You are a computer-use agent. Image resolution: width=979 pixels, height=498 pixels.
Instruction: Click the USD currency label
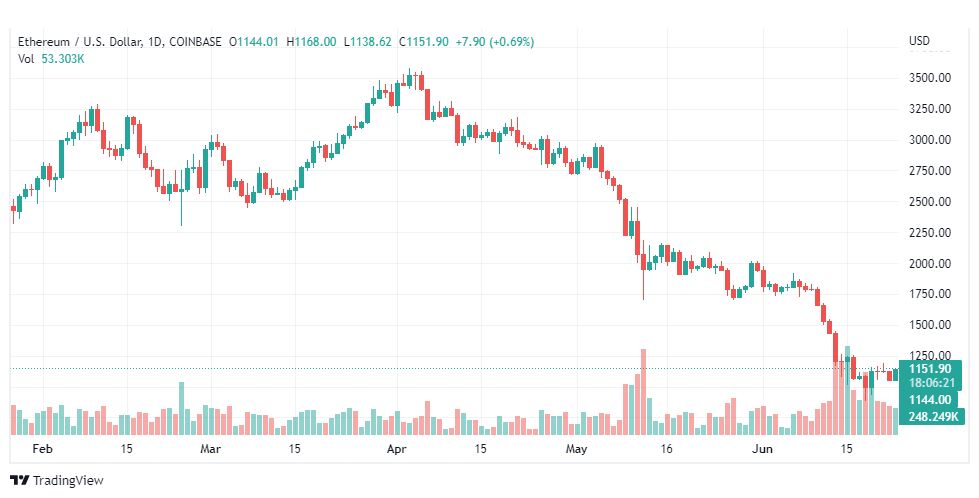pos(919,41)
